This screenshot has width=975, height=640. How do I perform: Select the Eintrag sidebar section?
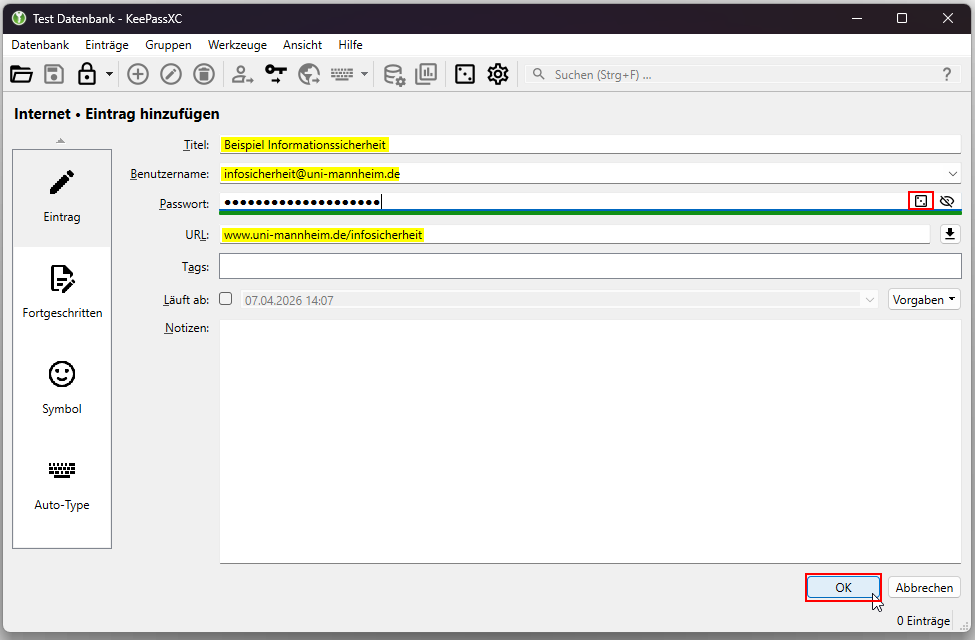click(x=62, y=198)
